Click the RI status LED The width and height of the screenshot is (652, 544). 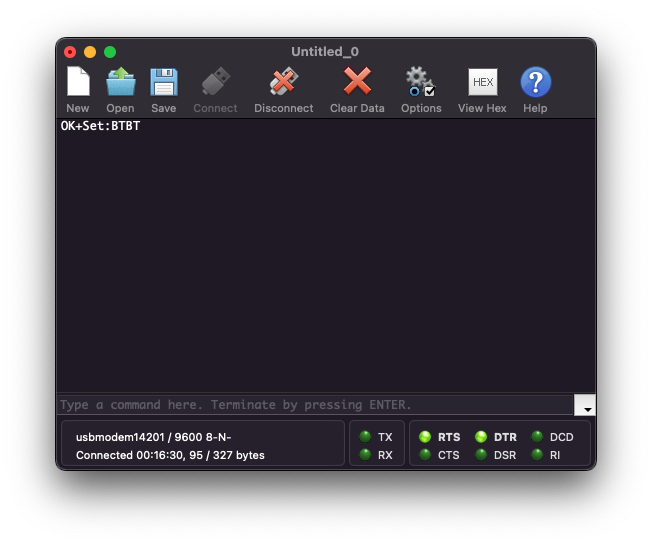pyautogui.click(x=537, y=455)
